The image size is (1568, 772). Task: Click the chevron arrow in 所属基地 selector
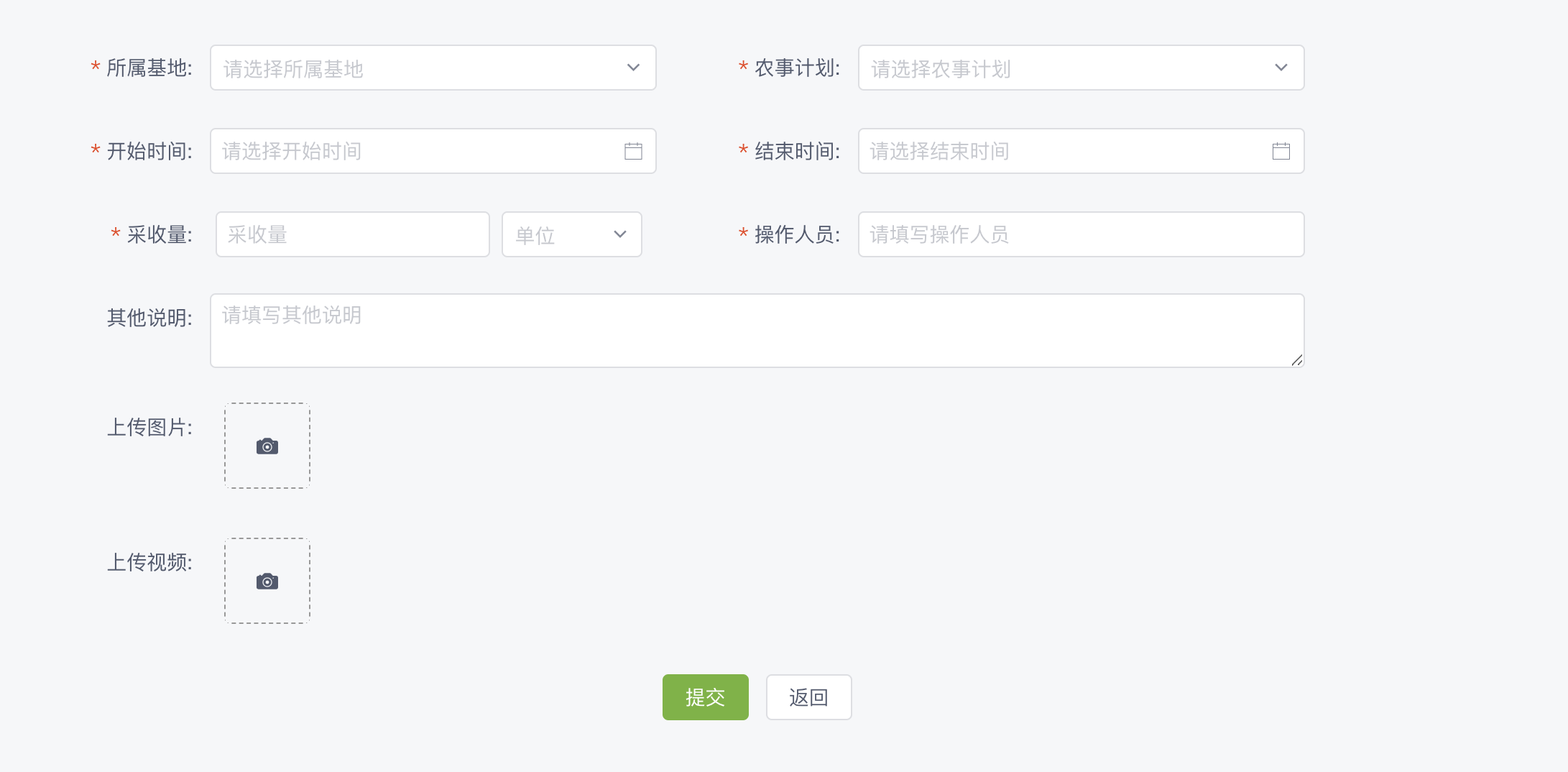click(633, 68)
